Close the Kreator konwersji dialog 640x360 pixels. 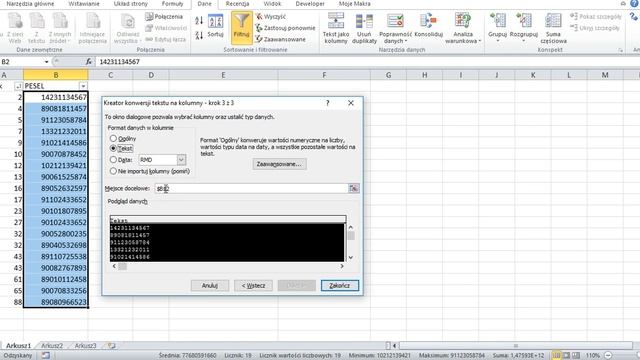351,103
